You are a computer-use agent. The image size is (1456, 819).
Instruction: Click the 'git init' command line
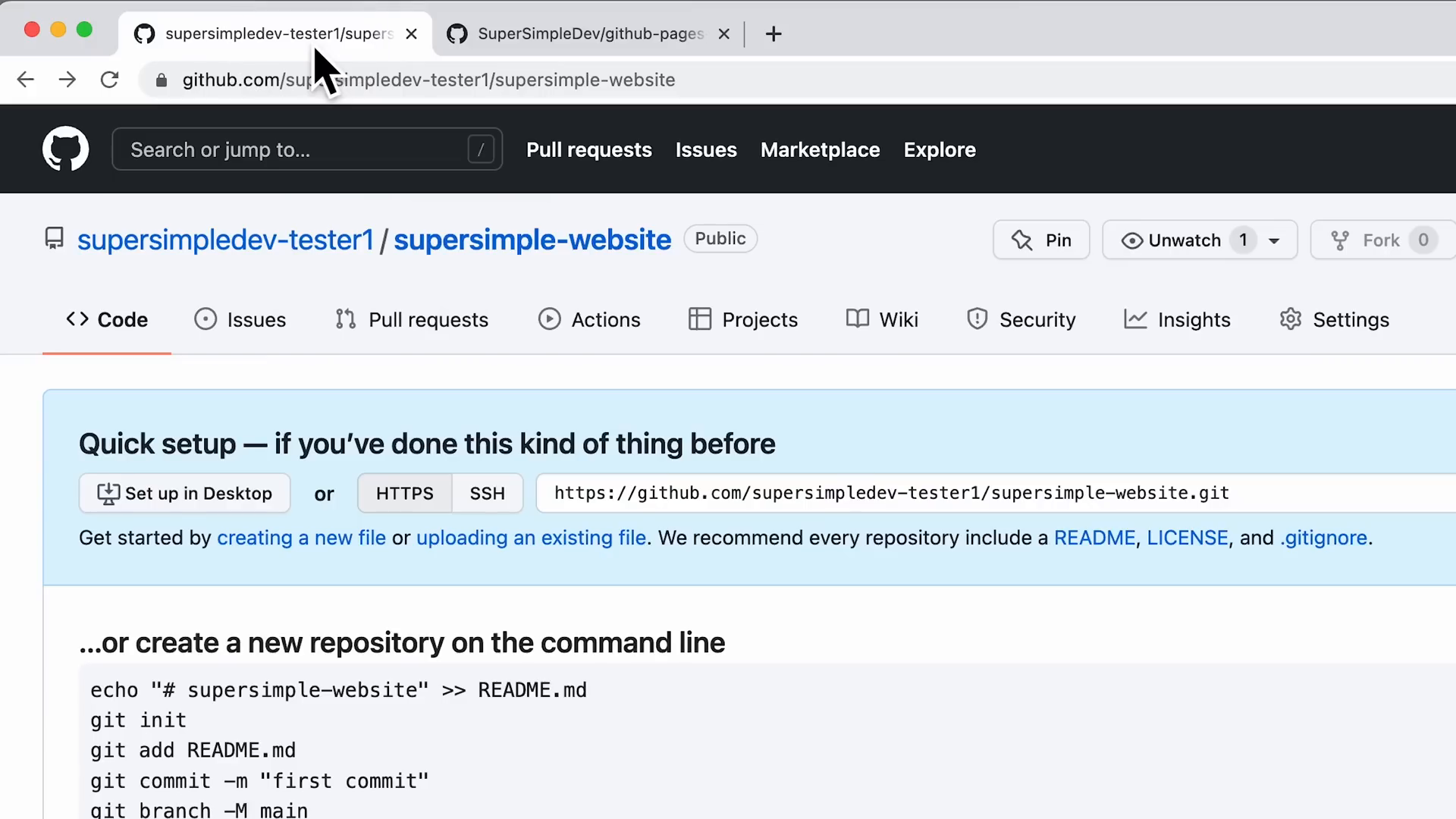pyautogui.click(x=138, y=720)
